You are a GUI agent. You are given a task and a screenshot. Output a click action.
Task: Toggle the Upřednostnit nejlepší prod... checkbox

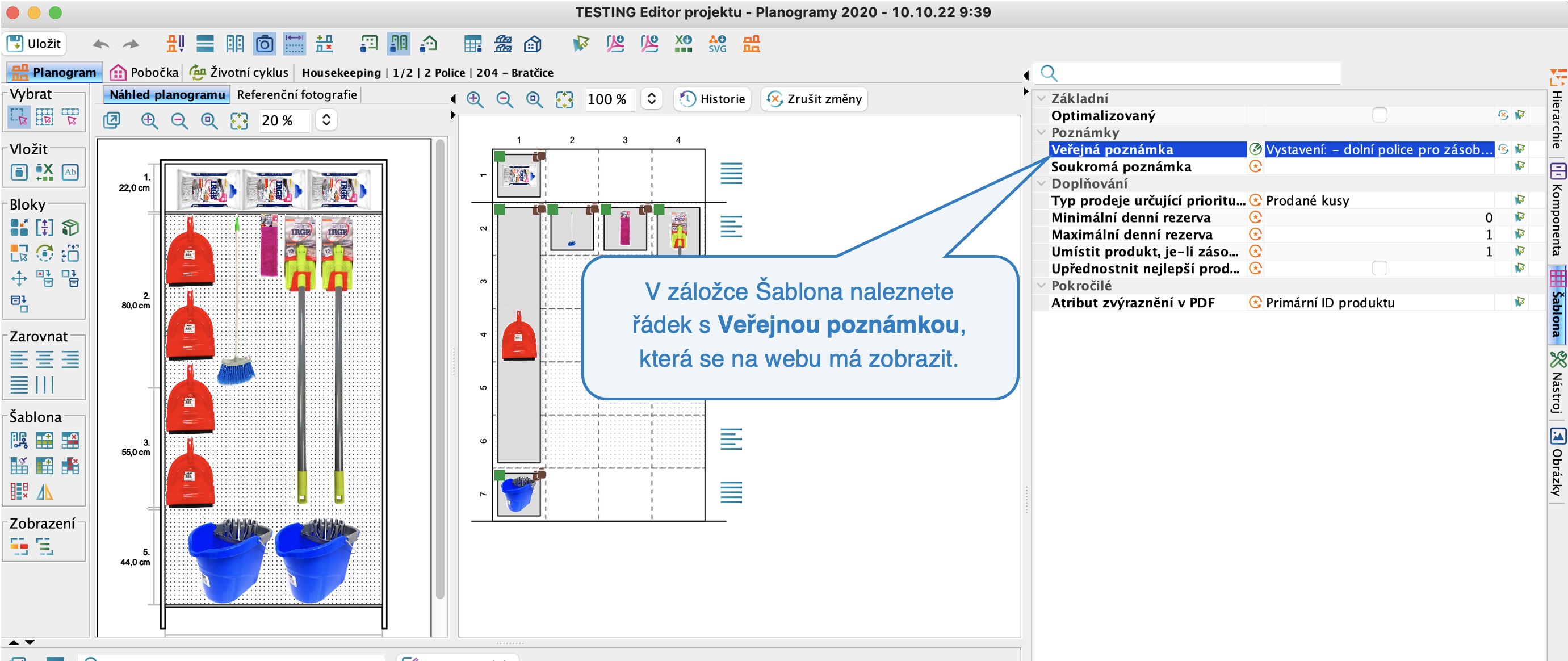pyautogui.click(x=1380, y=269)
